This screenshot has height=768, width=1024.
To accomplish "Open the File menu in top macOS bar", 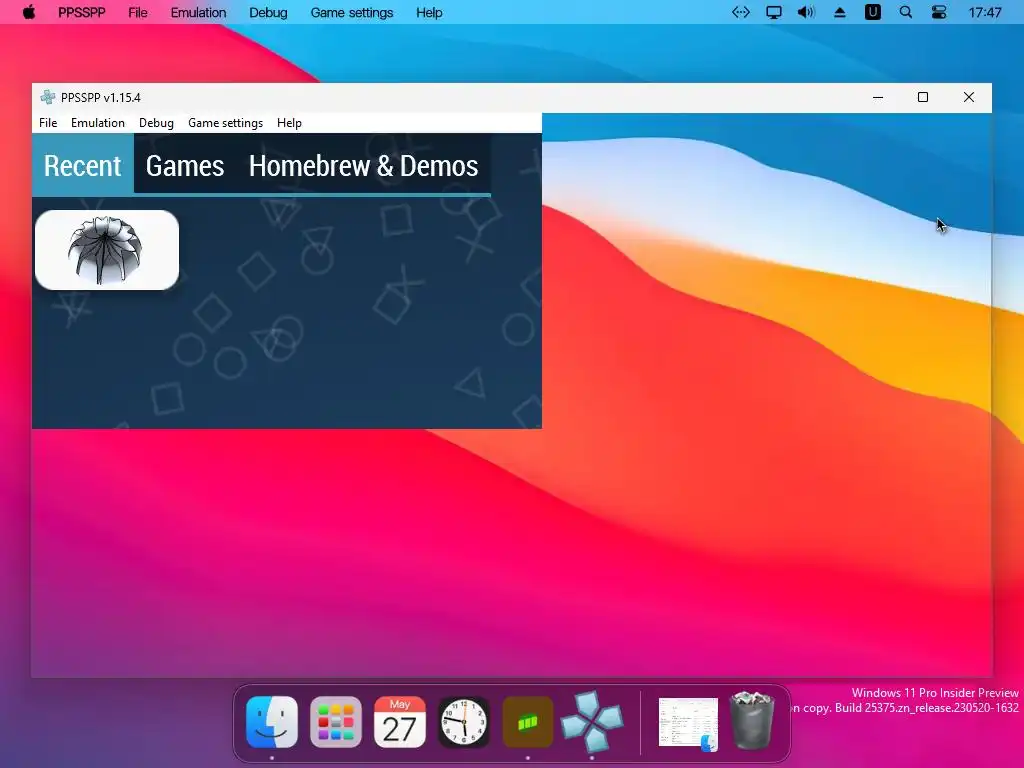I will tap(138, 12).
